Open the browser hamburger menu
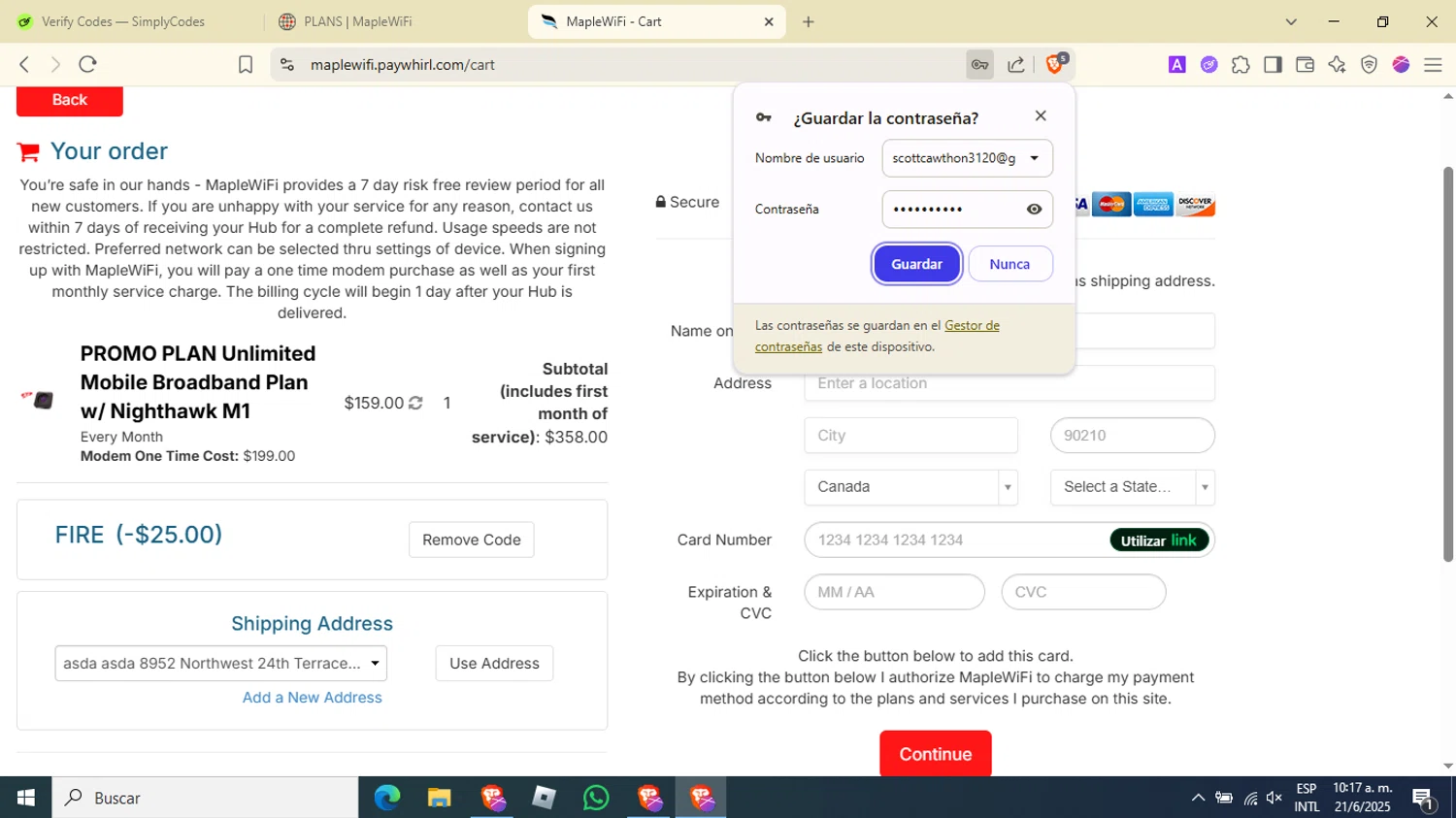The image size is (1456, 818). pos(1433,64)
